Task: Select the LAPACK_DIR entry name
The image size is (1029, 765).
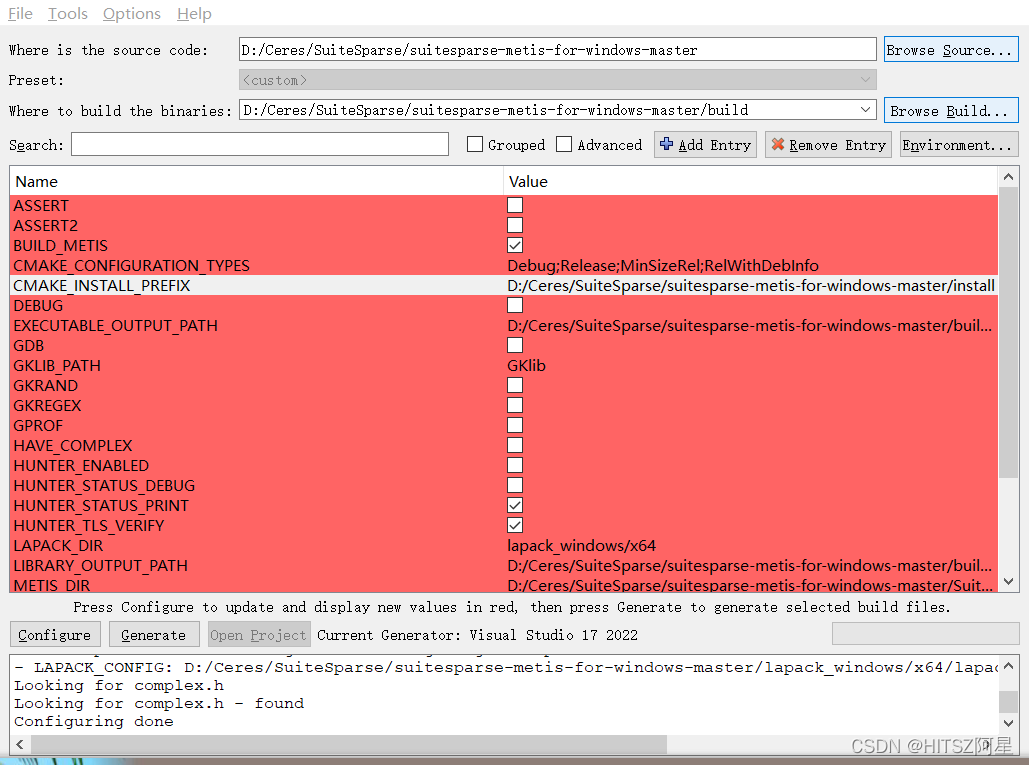Action: point(58,545)
